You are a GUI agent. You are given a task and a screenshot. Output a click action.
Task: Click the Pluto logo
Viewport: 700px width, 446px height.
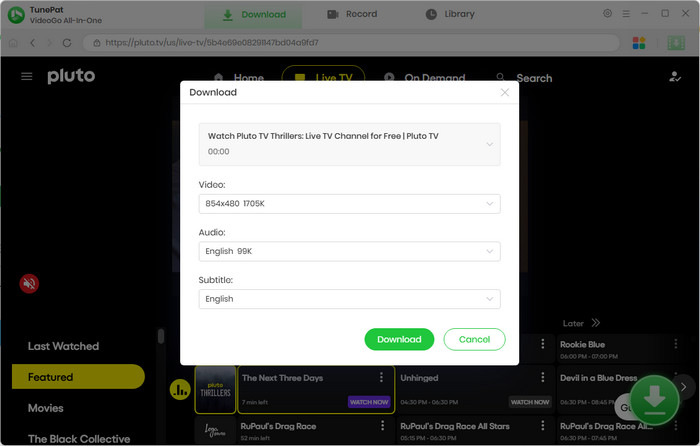pyautogui.click(x=71, y=76)
